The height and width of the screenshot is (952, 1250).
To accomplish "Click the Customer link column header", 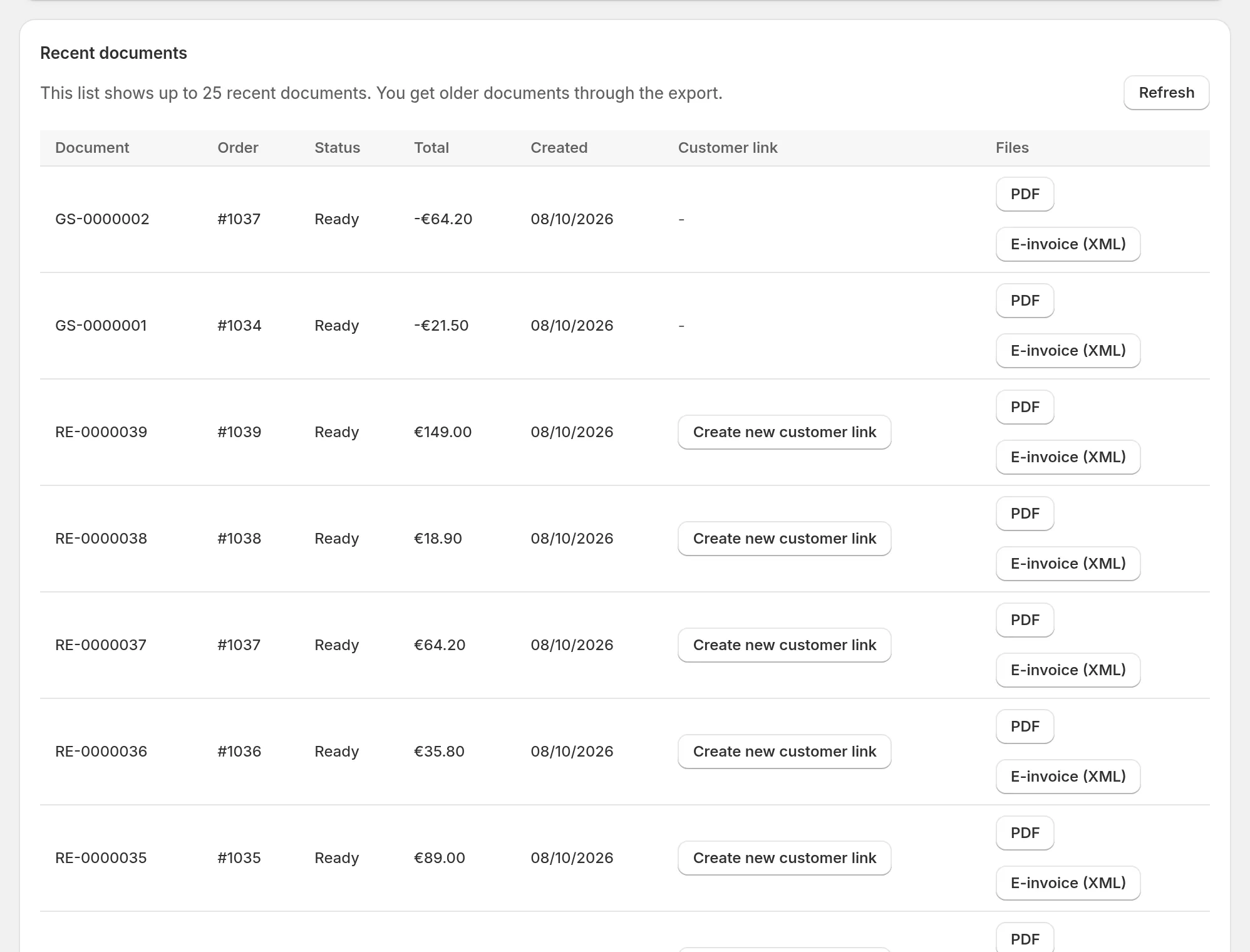I will tap(728, 148).
